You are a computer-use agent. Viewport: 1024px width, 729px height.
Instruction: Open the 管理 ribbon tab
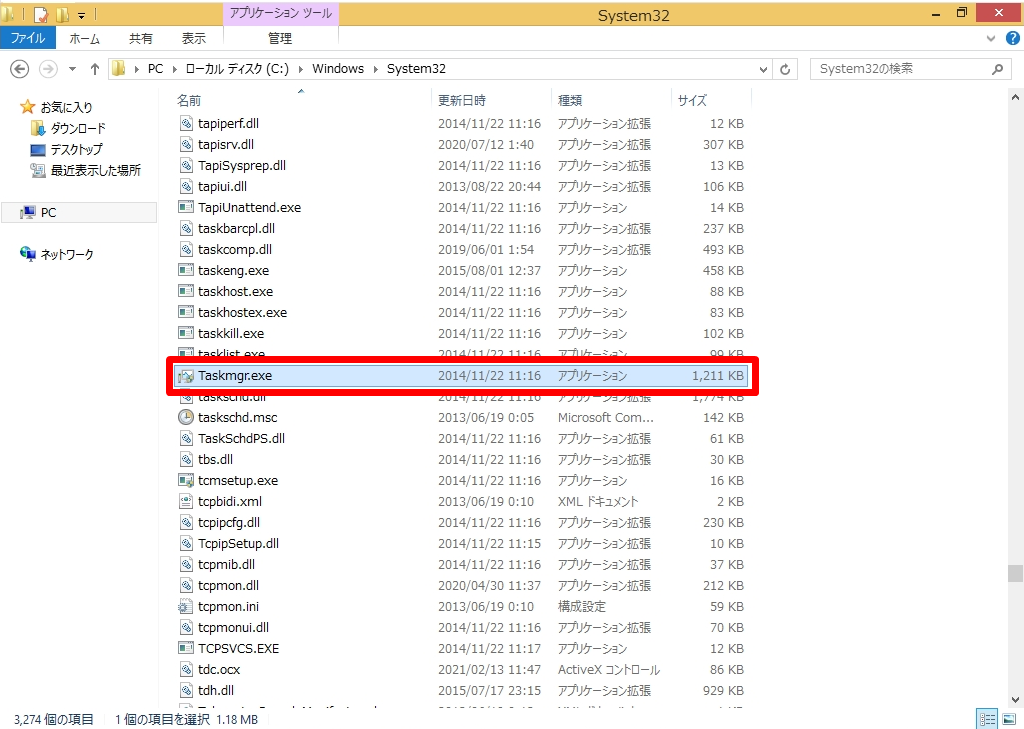point(280,39)
